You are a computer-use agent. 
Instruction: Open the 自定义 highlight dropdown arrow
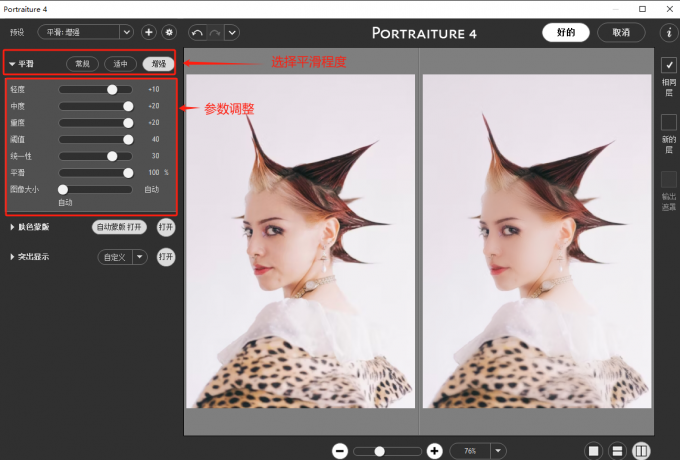(140, 257)
